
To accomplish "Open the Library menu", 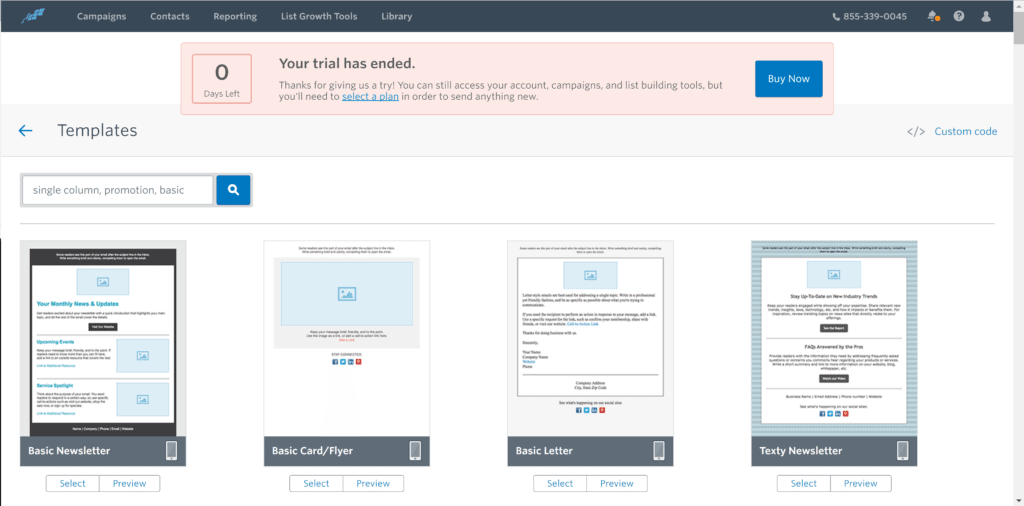I will tap(397, 16).
